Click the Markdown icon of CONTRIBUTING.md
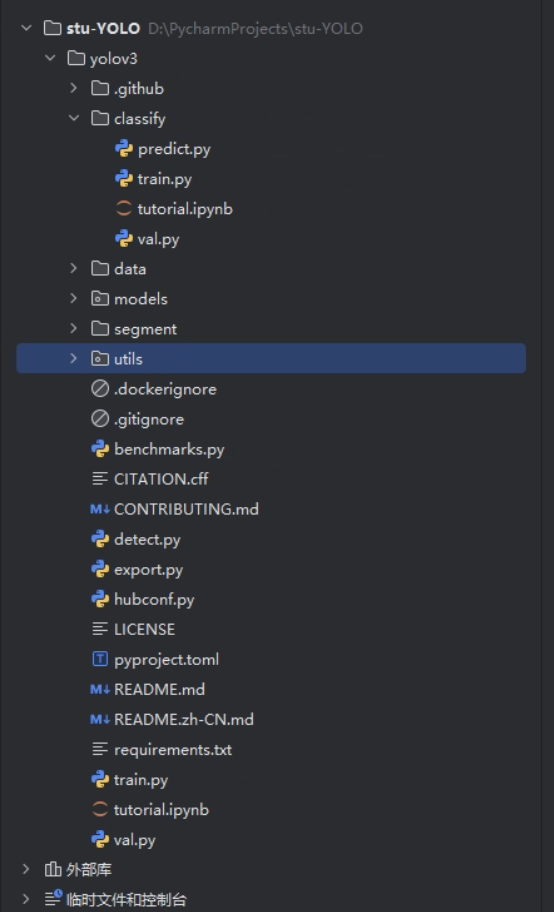The height and width of the screenshot is (912, 554). coord(100,509)
